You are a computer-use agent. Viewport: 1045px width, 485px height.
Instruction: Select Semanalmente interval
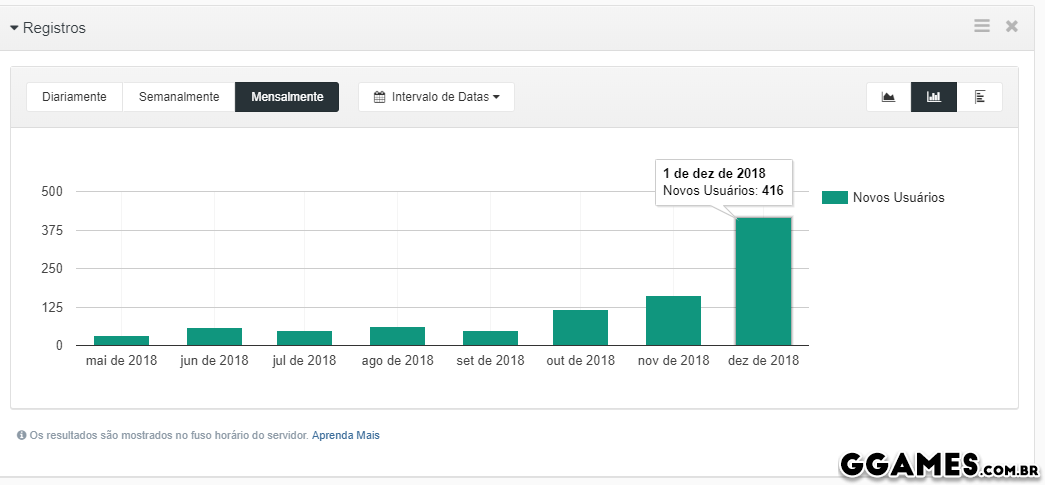click(x=179, y=97)
